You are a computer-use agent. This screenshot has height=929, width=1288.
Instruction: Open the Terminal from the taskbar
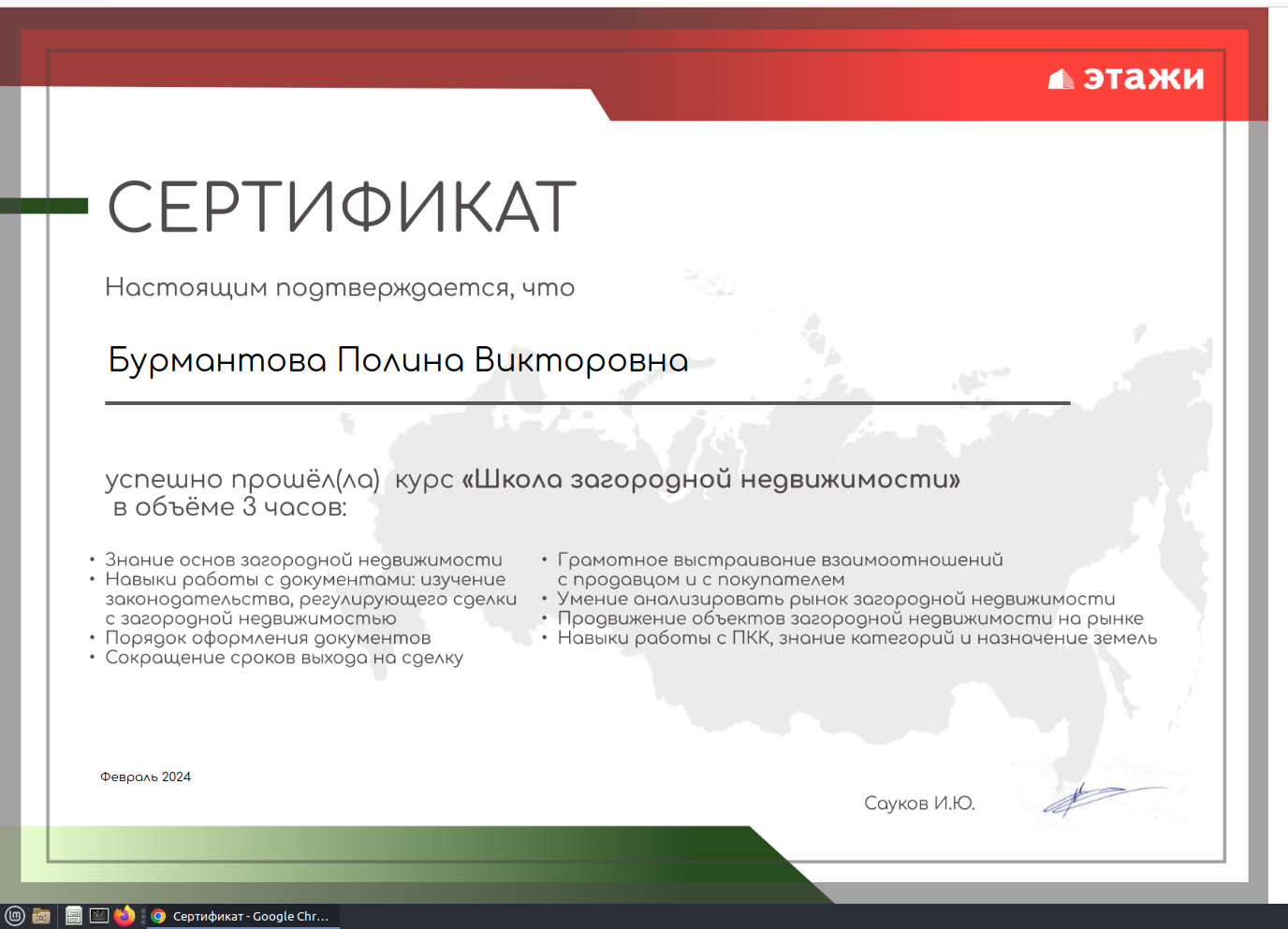(98, 916)
